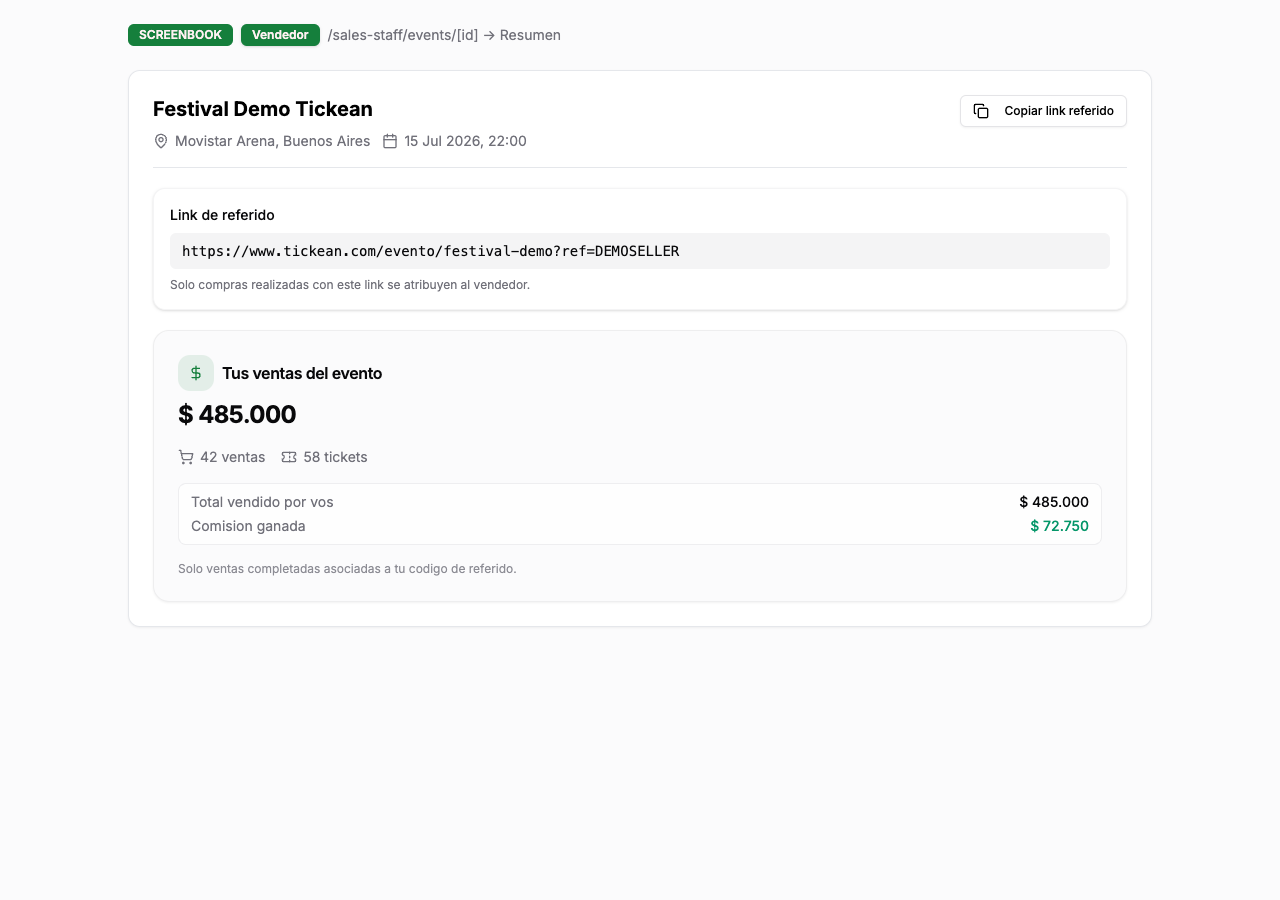The width and height of the screenshot is (1280, 900).
Task: Click the ticket icon beside 58 tickets
Action: click(x=289, y=457)
